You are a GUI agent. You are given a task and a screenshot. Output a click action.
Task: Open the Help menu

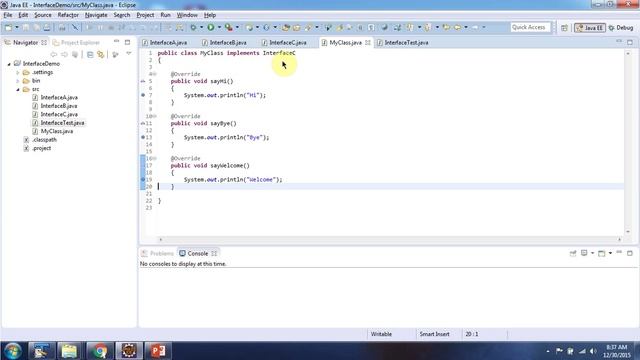[210, 15]
